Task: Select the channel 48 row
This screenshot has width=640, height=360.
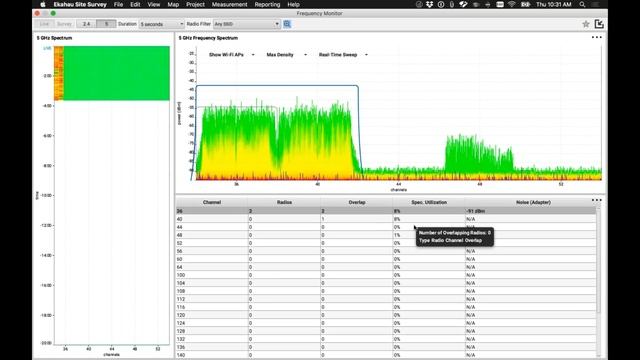Action: 386,235
